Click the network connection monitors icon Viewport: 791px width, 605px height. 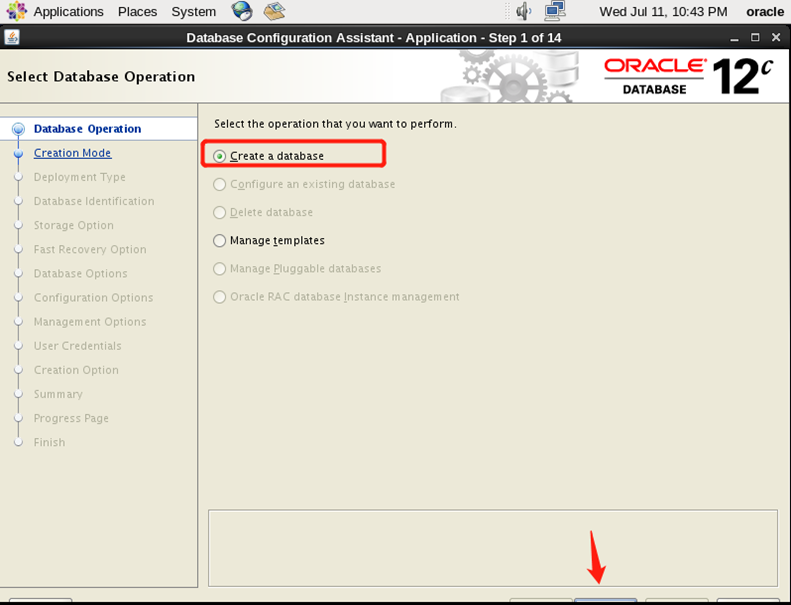click(554, 11)
